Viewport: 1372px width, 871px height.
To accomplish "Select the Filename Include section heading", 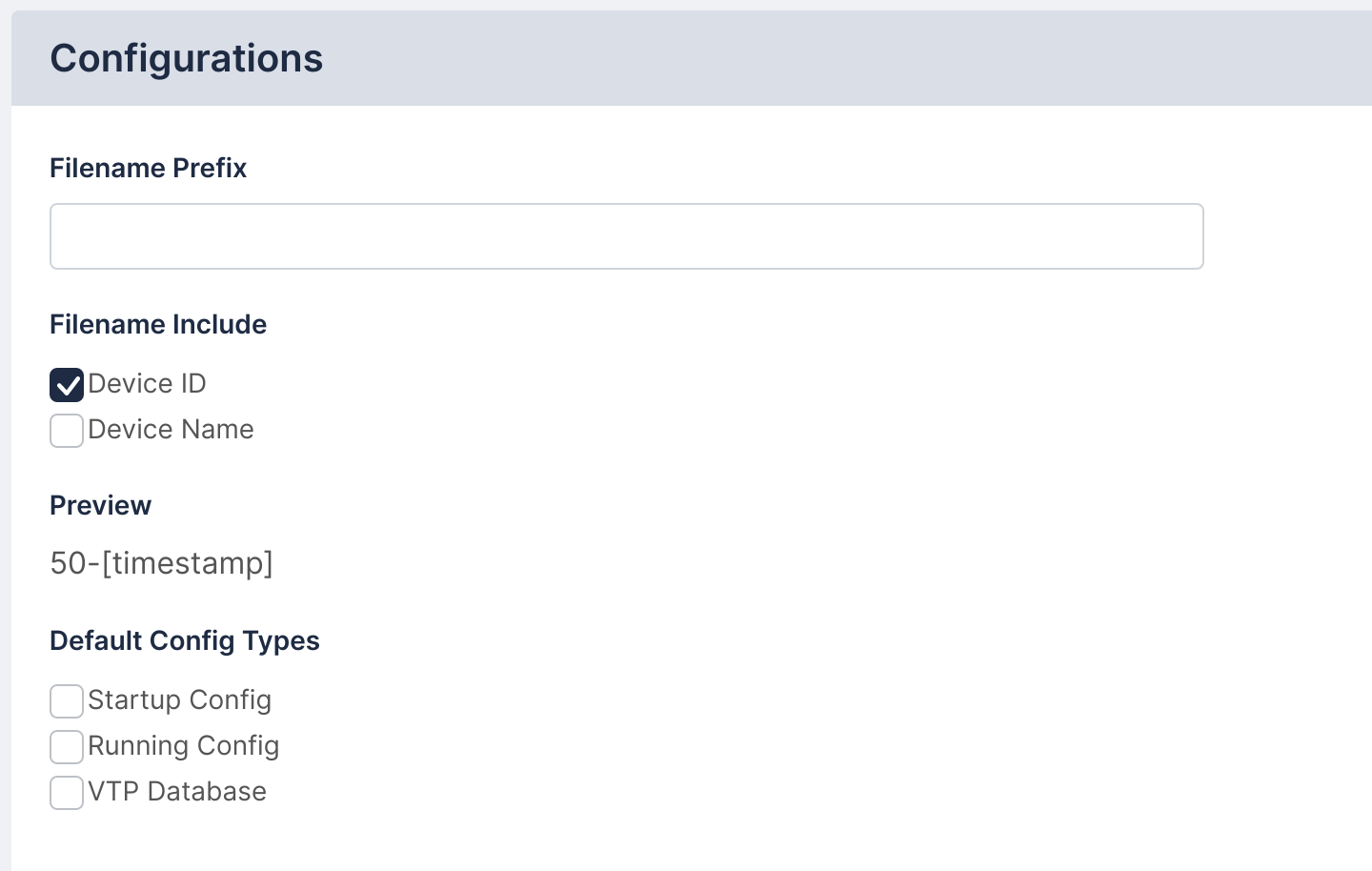I will point(158,324).
